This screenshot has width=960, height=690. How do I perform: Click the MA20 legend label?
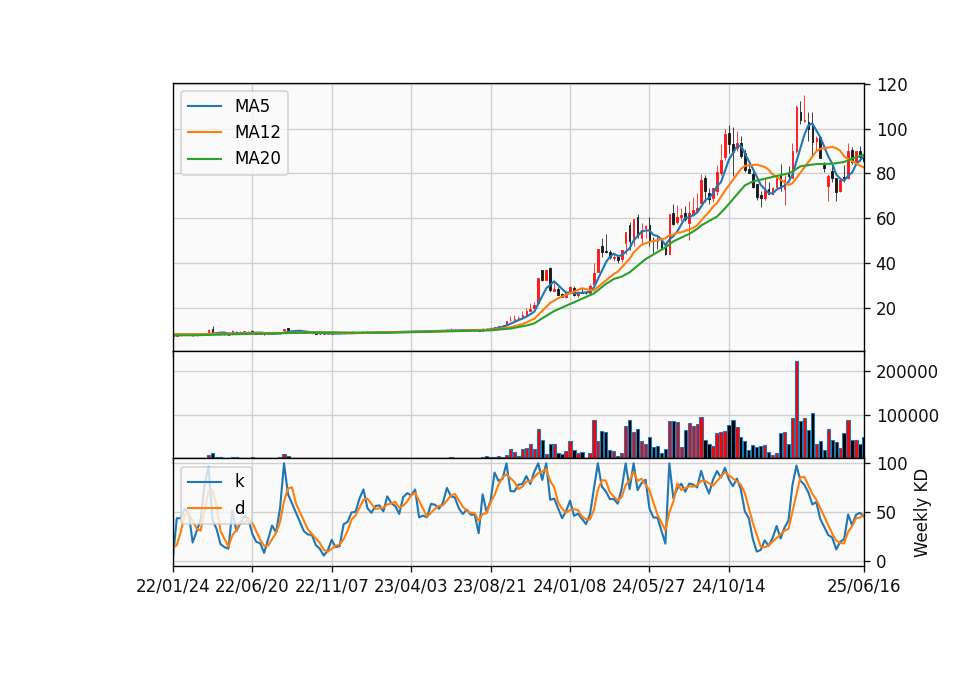pos(257,158)
